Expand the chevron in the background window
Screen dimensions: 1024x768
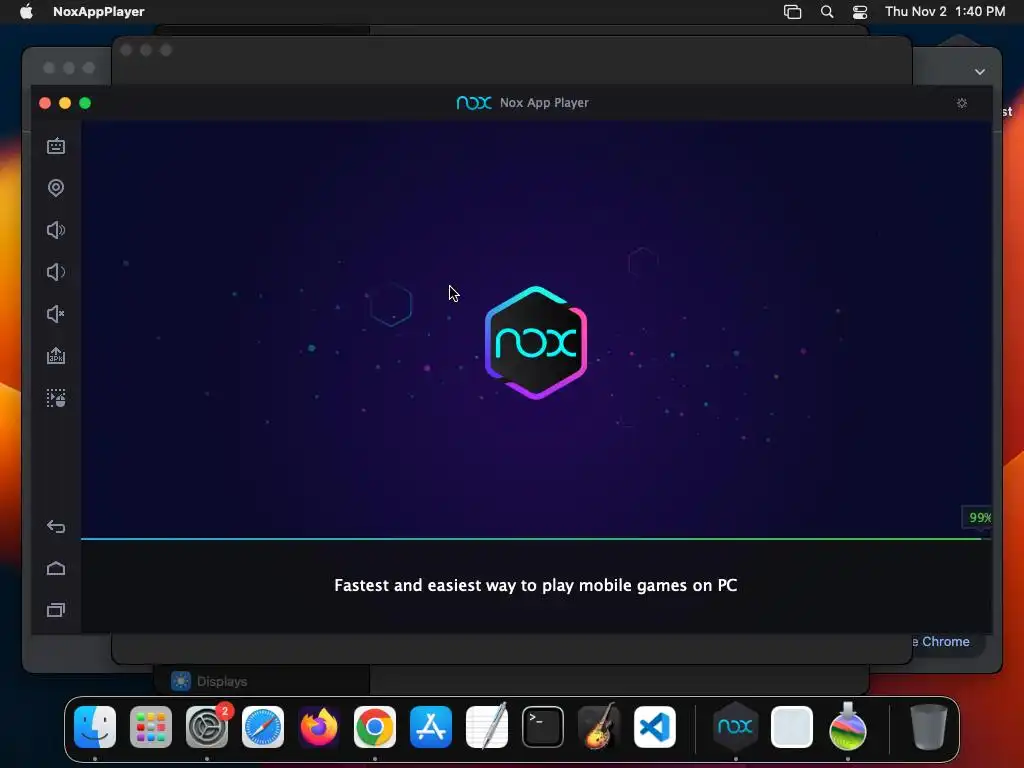980,72
